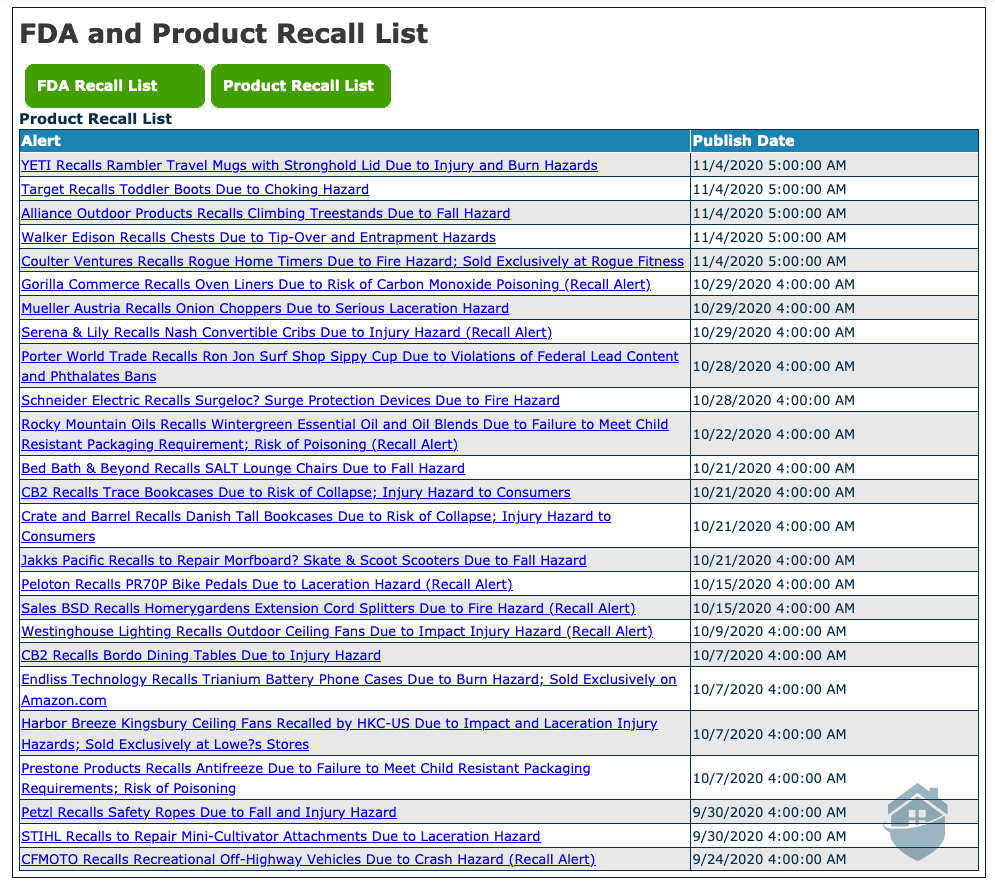Open STIHL Mini-Cultivator Attachments link

pos(280,837)
